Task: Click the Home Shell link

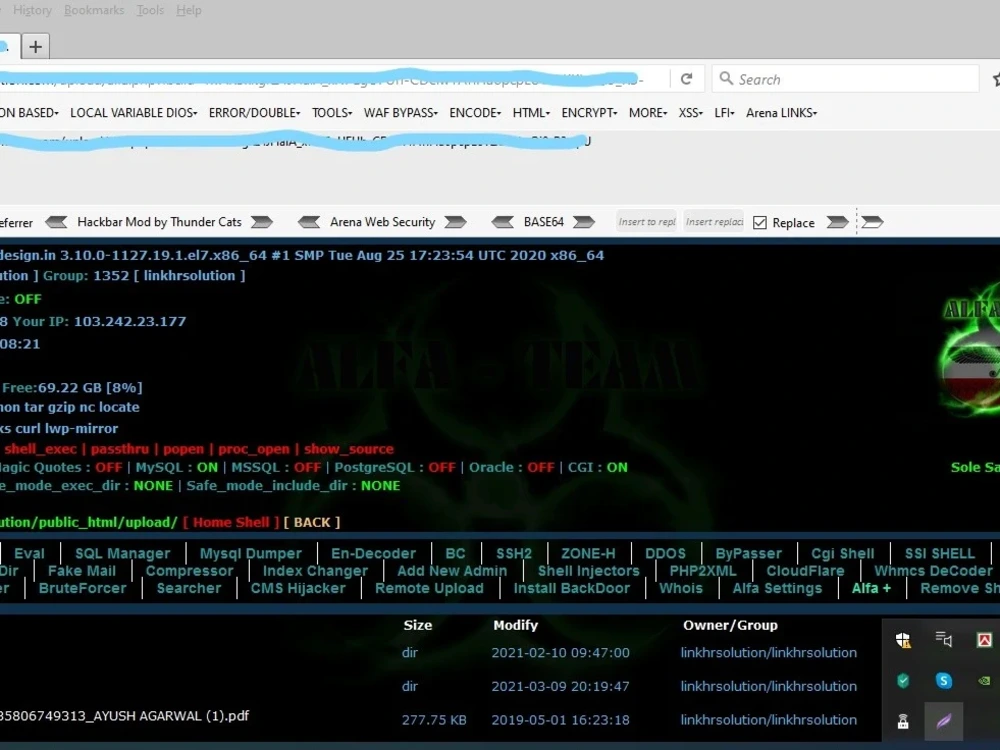Action: [x=231, y=522]
